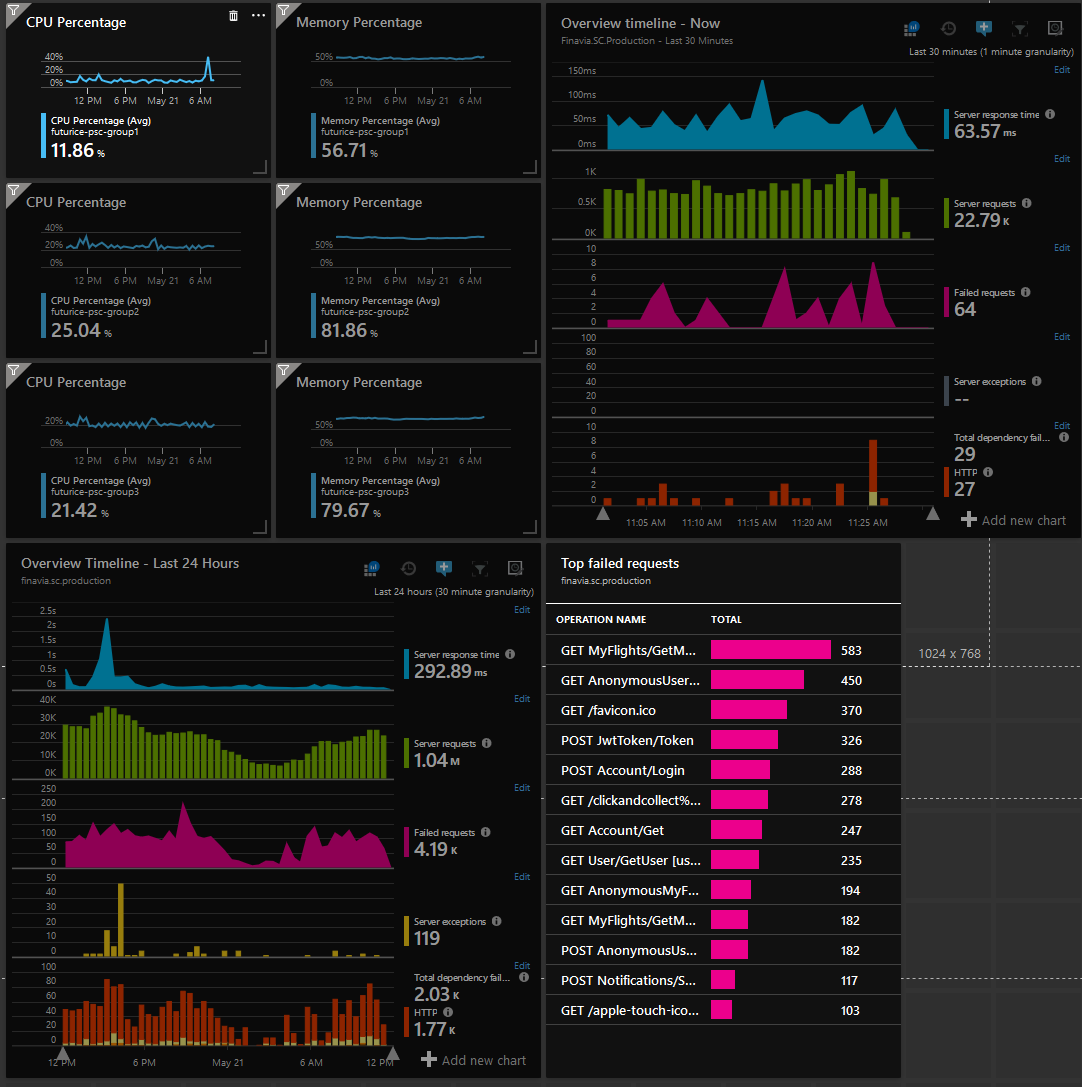The height and width of the screenshot is (1087, 1082).
Task: Open metrics grid icon in Overview timeline Now
Action: (911, 28)
